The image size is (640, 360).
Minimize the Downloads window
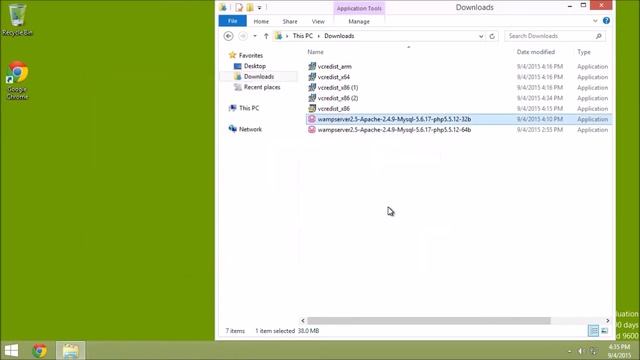click(570, 6)
